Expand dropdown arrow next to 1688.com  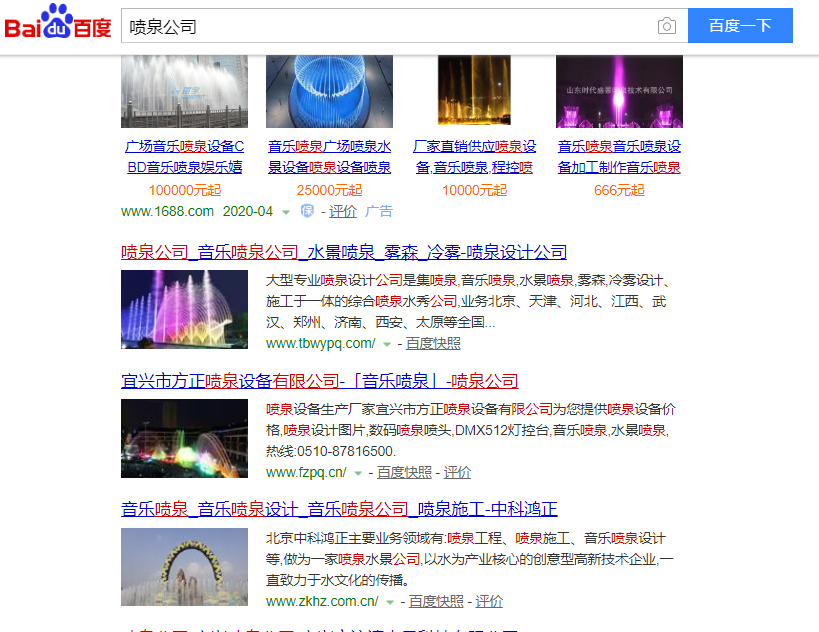[286, 212]
